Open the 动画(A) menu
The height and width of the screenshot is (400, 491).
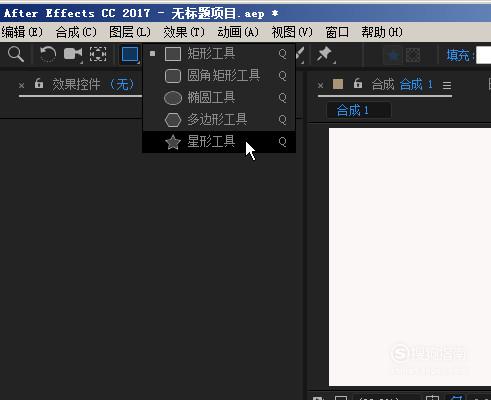point(238,32)
